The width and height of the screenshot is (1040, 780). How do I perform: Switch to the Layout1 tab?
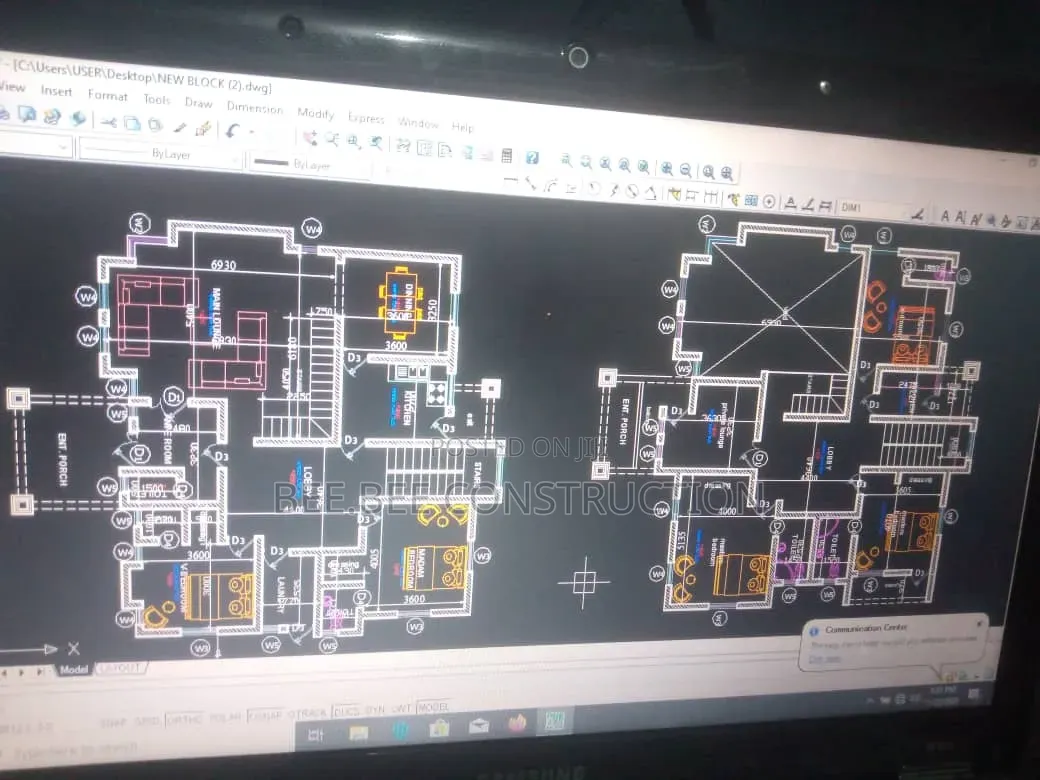coord(121,667)
